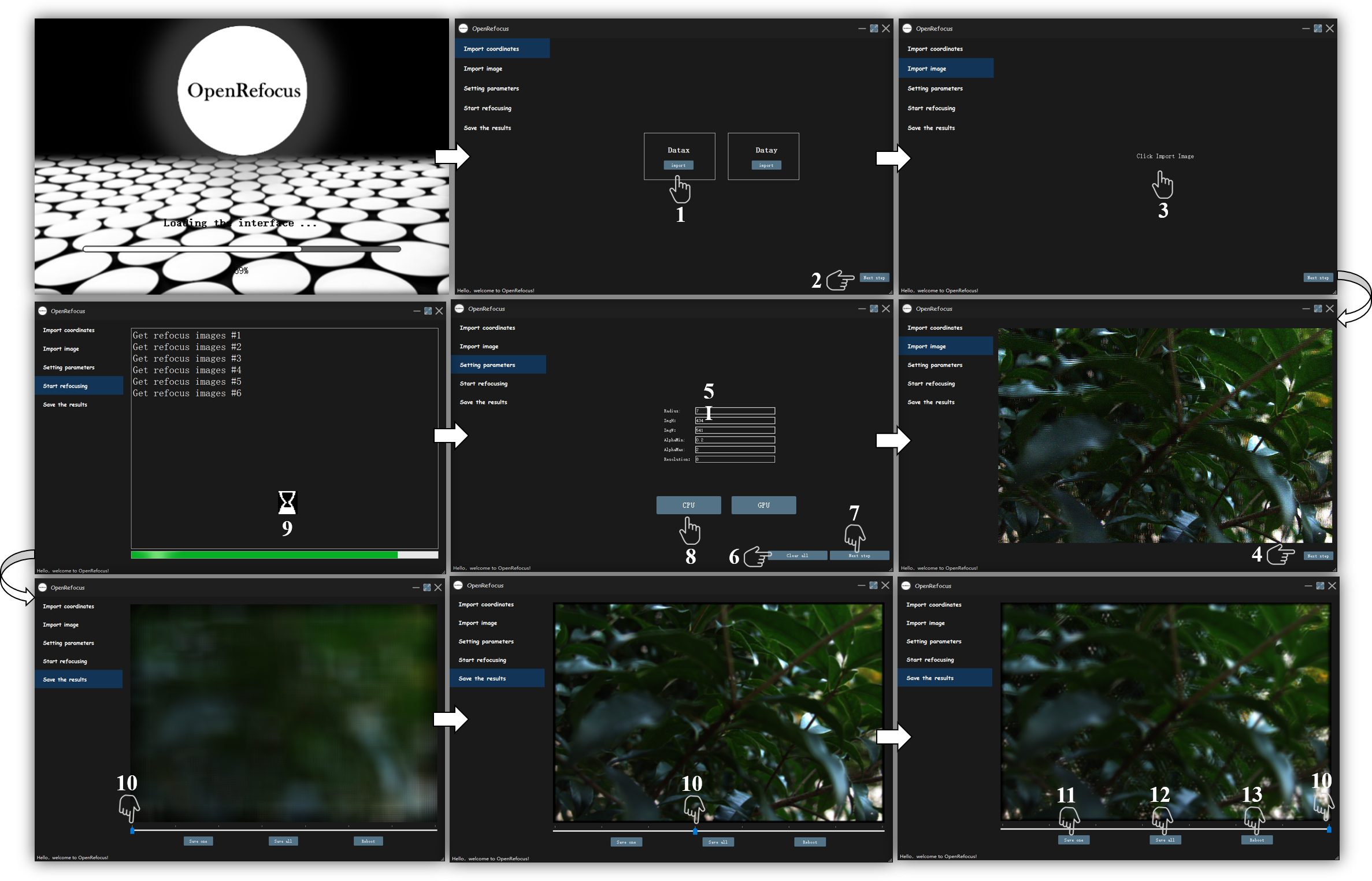This screenshot has width=1372, height=881.
Task: Click the splash screen loading progress bar
Action: (242, 249)
